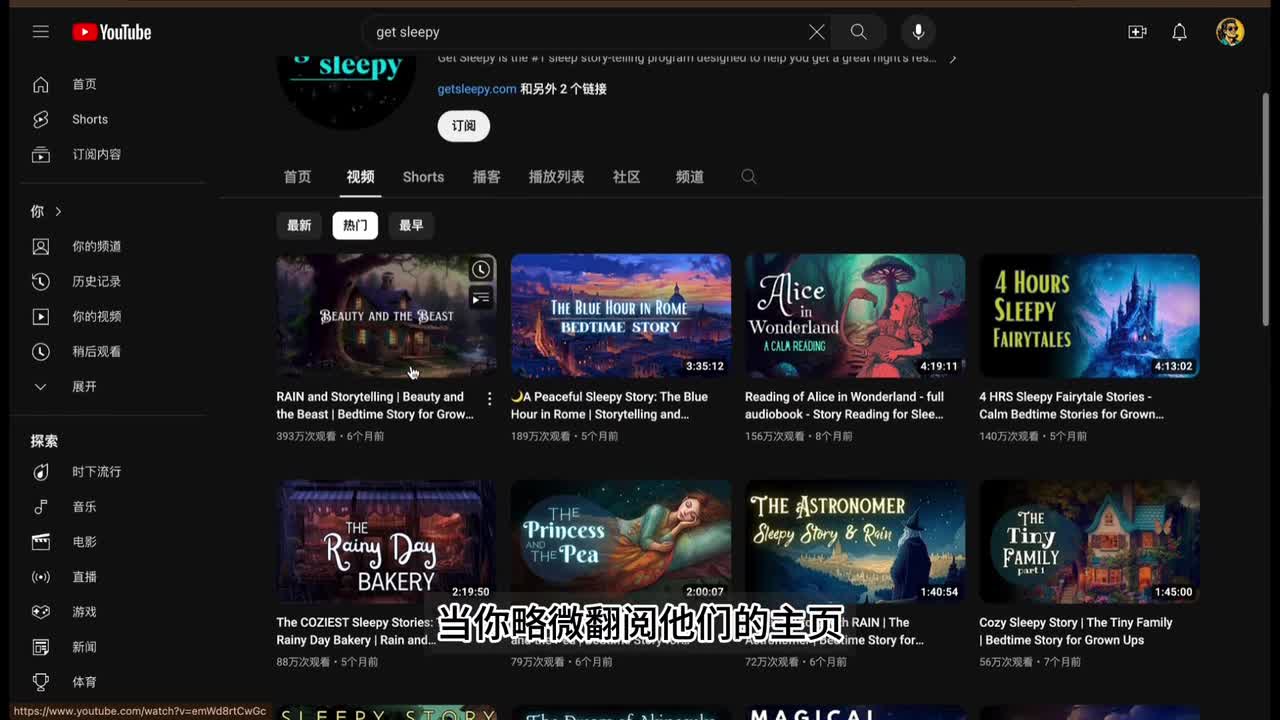Click the magnifier search button
The image size is (1280, 720).
point(858,32)
